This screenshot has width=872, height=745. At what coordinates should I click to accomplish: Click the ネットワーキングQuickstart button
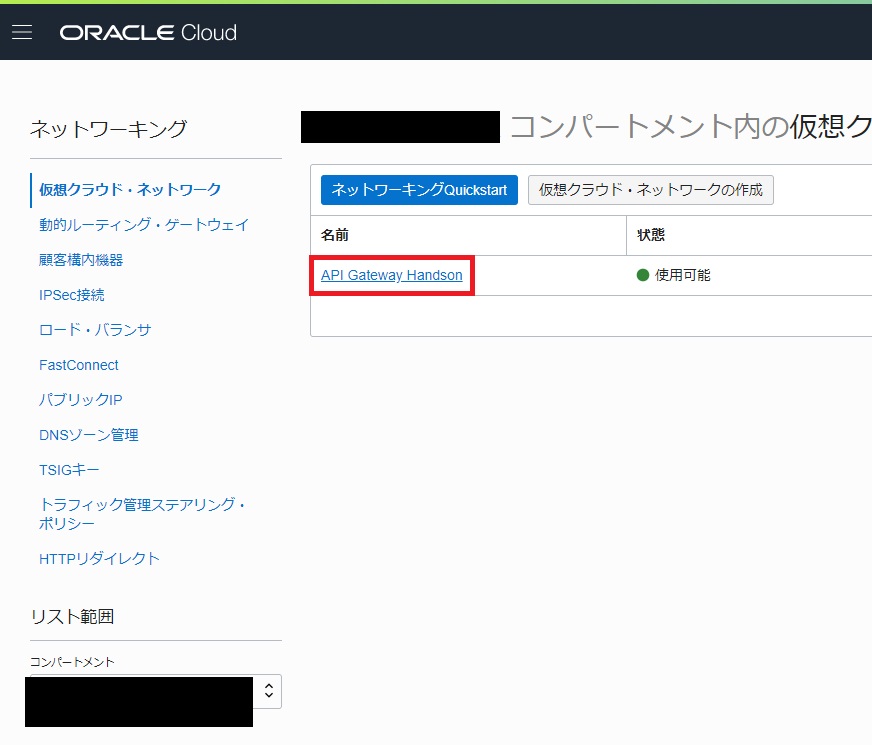pos(419,190)
